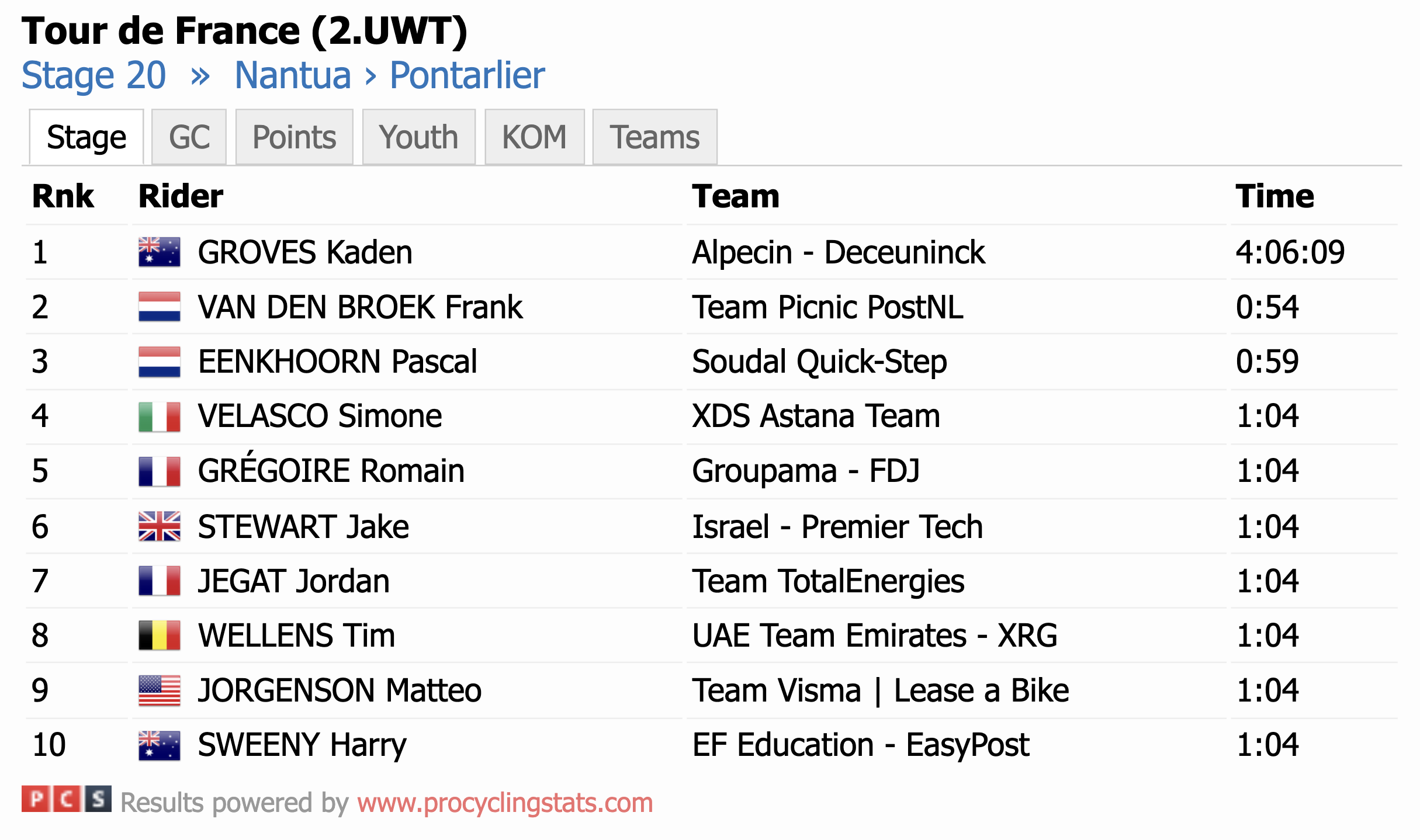Open rider EENKHOORN Pascal

[337, 362]
